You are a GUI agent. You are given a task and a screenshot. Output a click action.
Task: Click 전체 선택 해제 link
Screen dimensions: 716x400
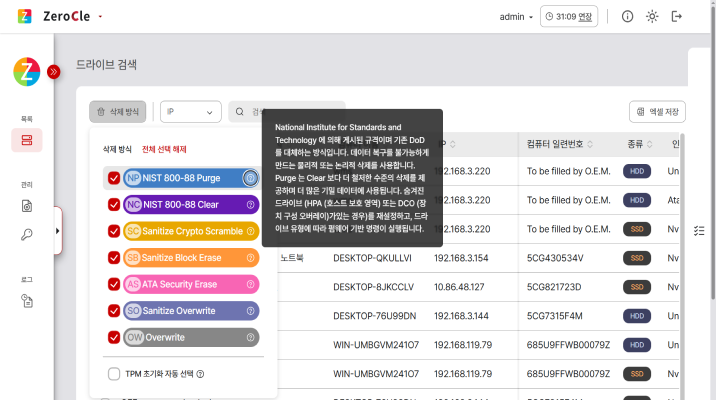pos(164,149)
